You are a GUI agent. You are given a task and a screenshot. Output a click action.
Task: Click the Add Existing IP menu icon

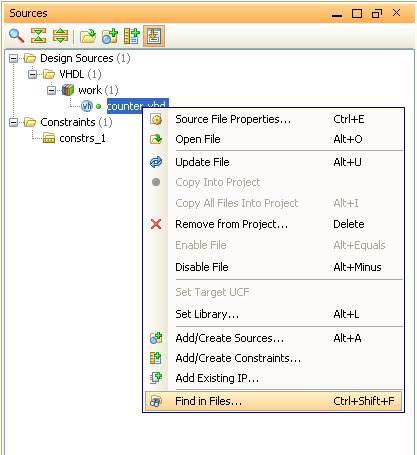point(156,378)
